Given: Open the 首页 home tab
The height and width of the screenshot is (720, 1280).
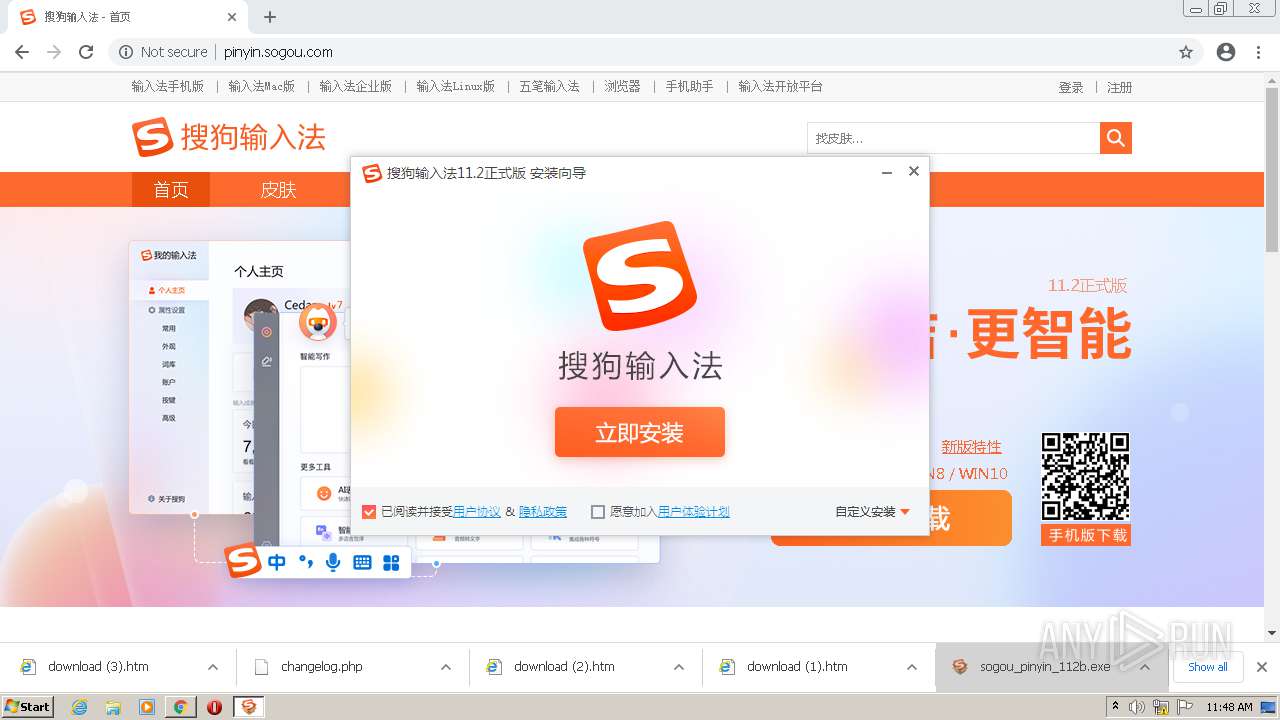Looking at the screenshot, I should [171, 190].
